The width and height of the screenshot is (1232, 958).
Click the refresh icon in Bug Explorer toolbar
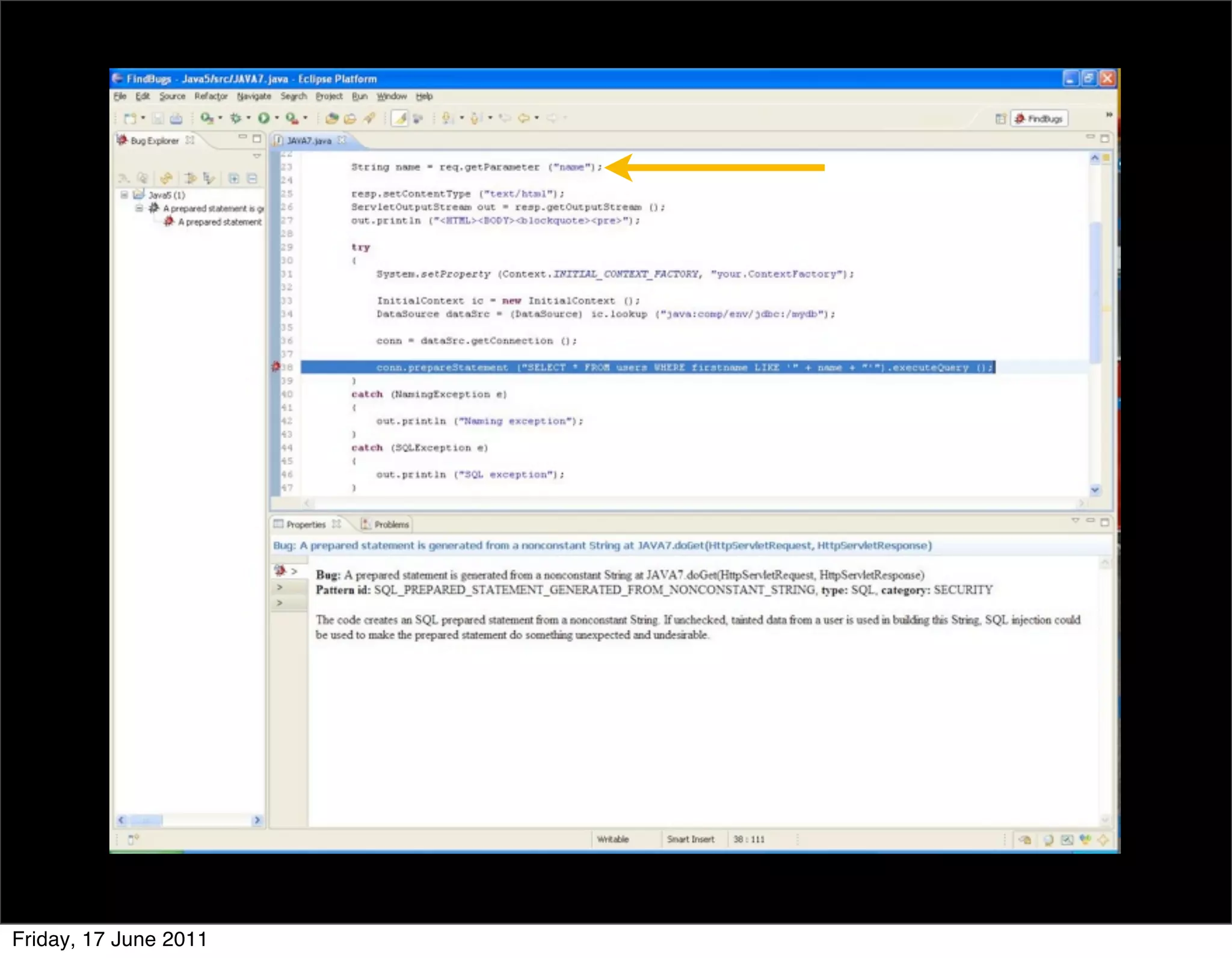pos(166,179)
